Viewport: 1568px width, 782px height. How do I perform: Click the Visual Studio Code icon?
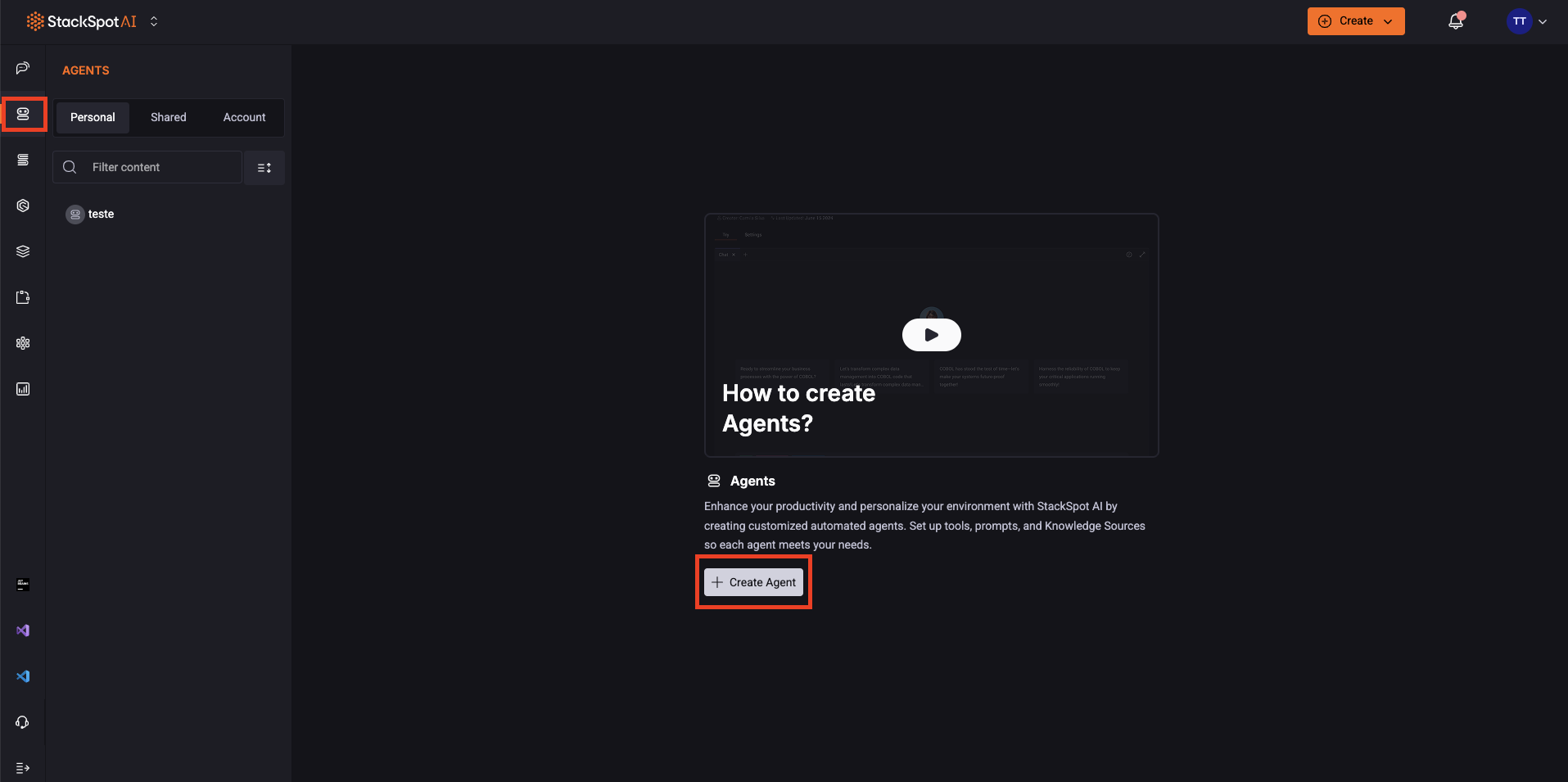coord(22,676)
